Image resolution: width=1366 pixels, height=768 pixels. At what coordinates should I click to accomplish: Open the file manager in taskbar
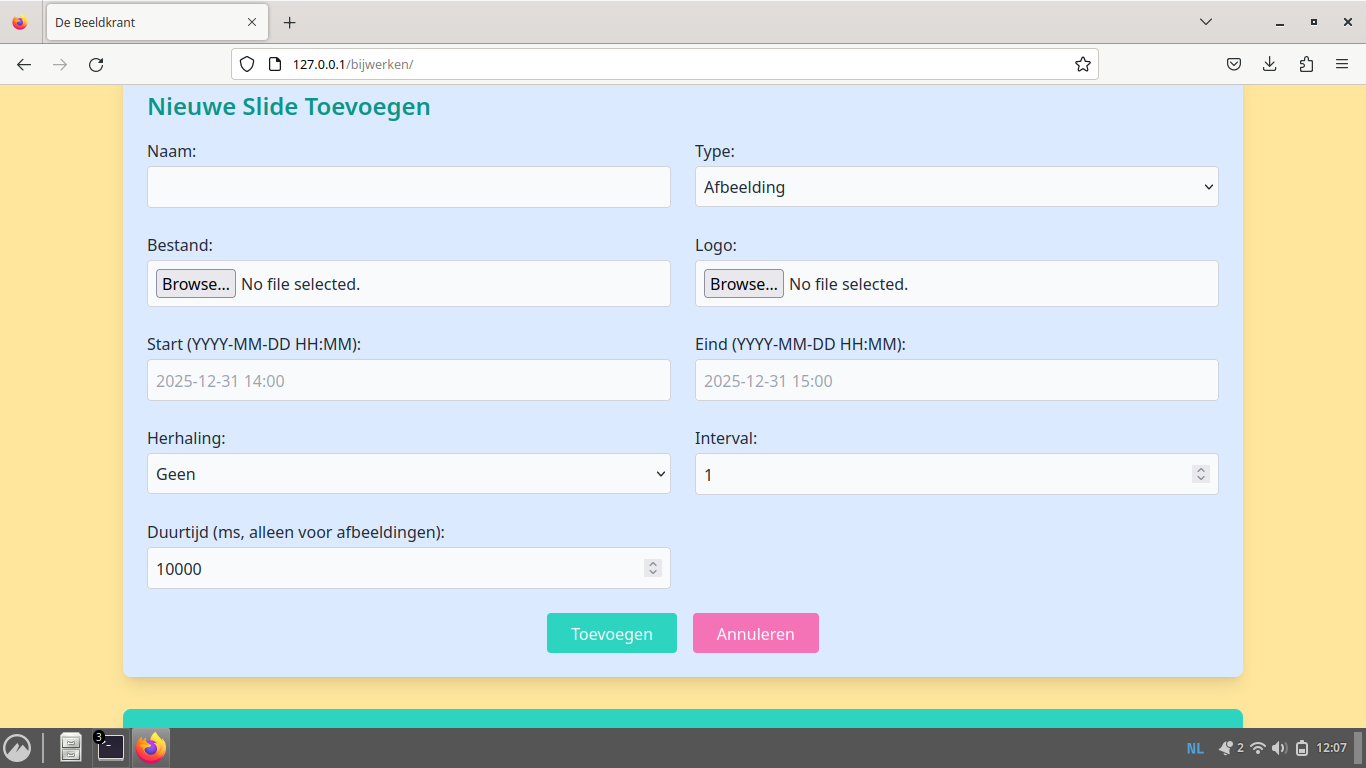pyautogui.click(x=70, y=747)
